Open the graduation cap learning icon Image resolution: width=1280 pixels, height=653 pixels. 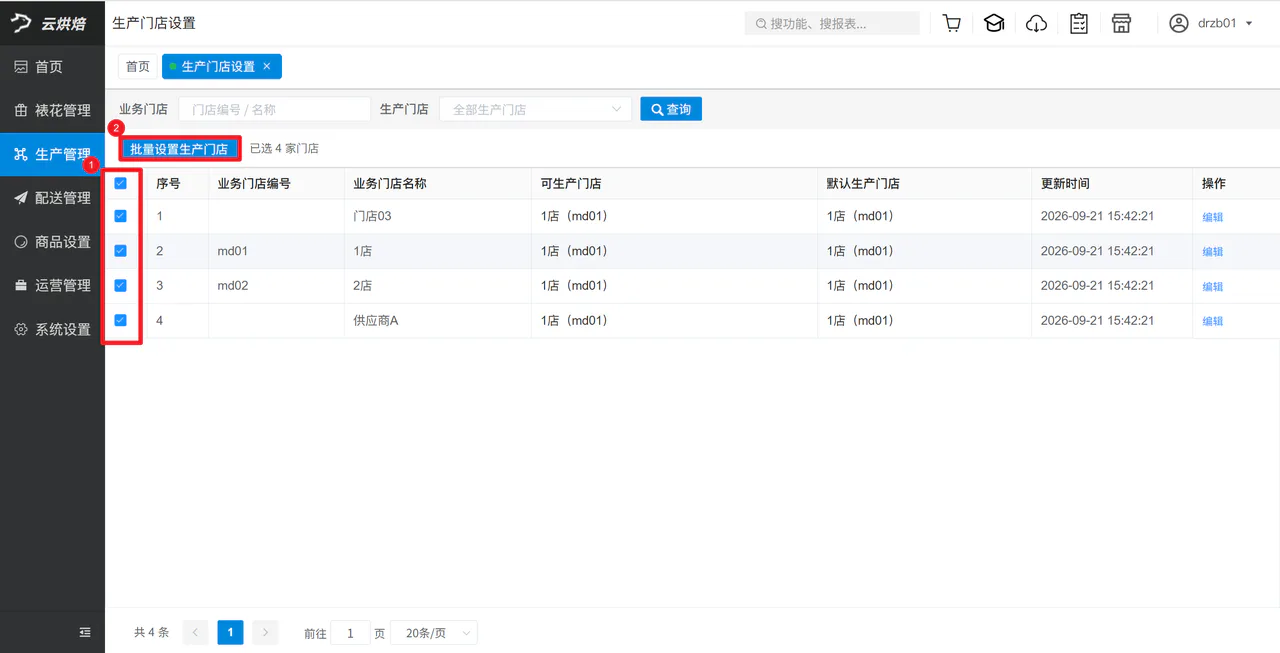tap(994, 23)
